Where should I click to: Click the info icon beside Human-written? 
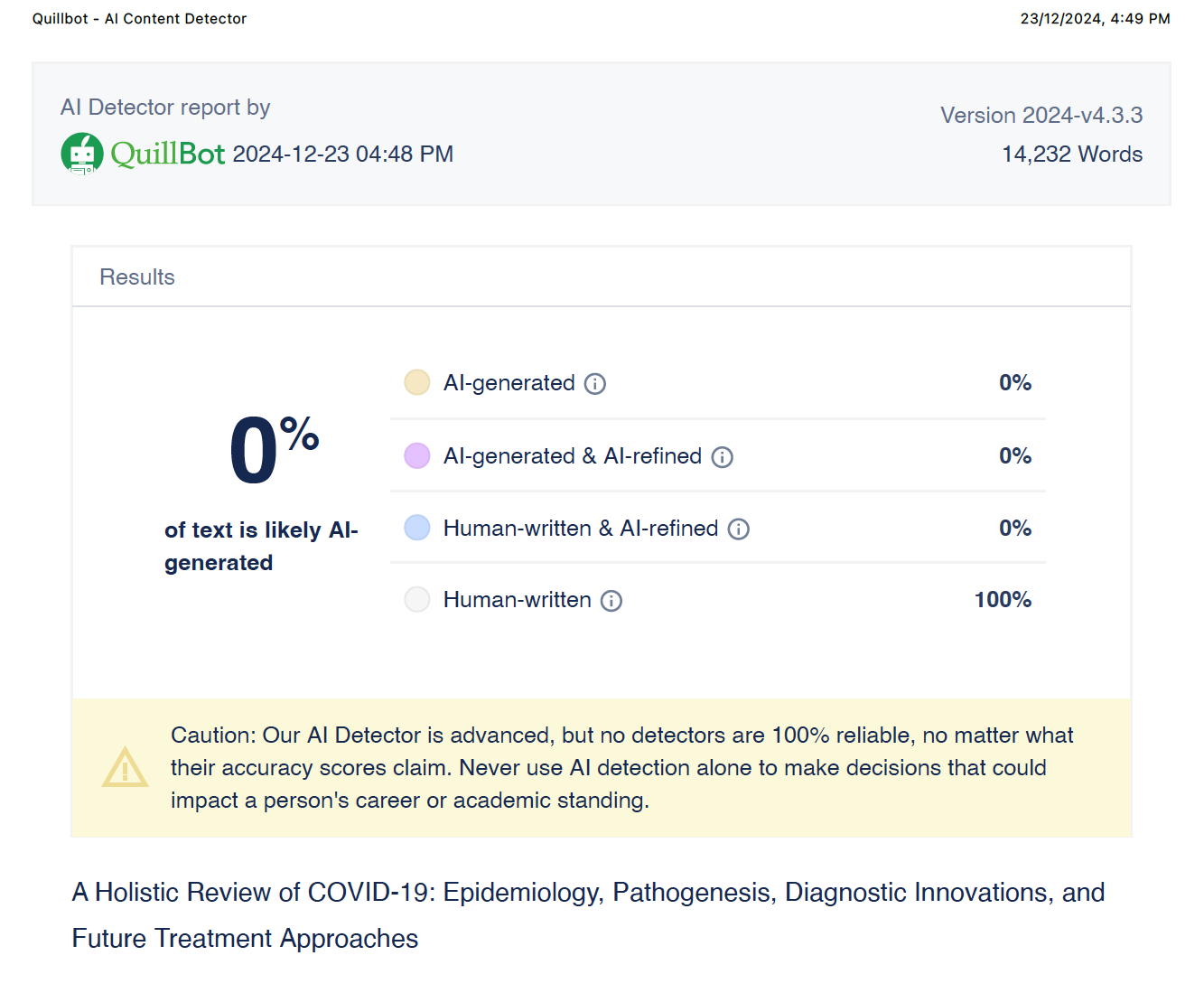tap(611, 601)
